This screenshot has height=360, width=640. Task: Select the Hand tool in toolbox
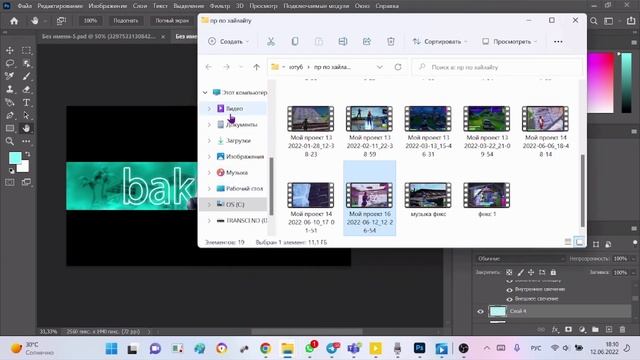[x=26, y=128]
